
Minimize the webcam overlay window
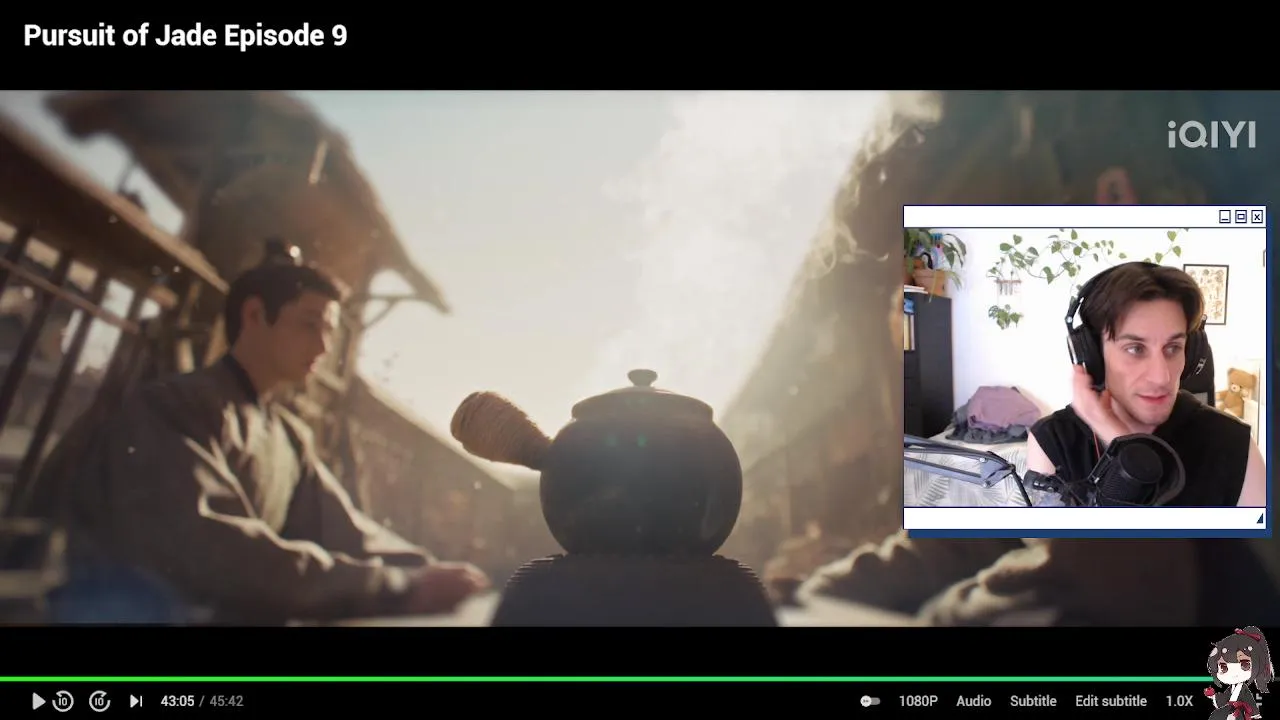tap(1224, 217)
